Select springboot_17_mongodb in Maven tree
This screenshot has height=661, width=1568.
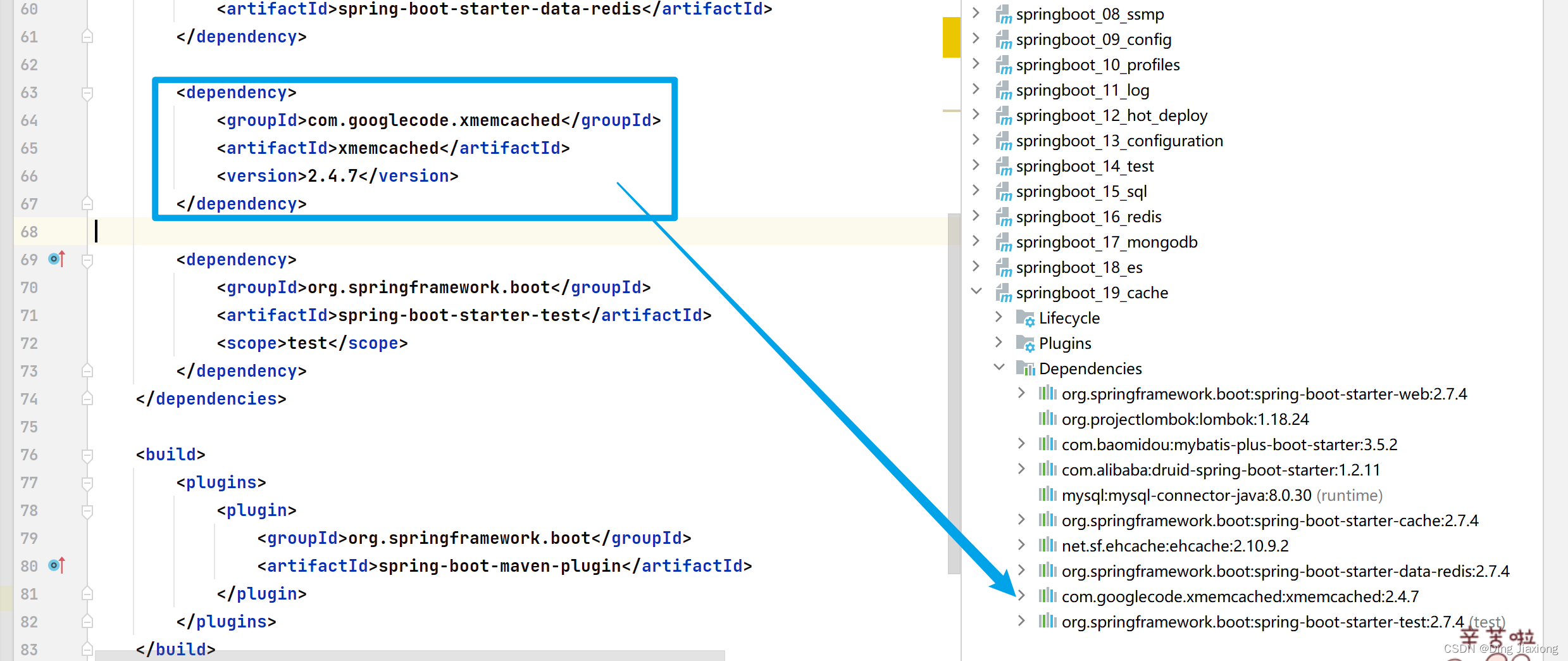click(x=1107, y=242)
